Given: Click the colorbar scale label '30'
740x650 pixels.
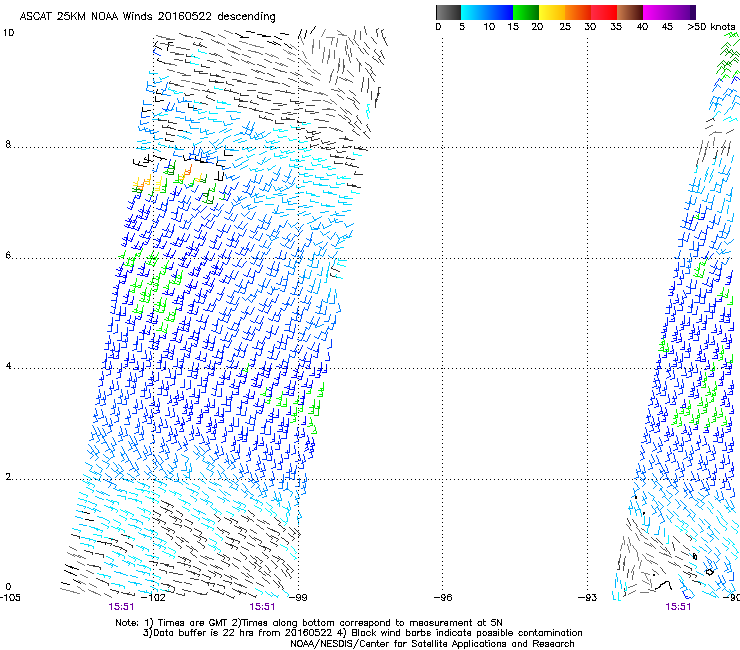Looking at the screenshot, I should pos(590,27).
